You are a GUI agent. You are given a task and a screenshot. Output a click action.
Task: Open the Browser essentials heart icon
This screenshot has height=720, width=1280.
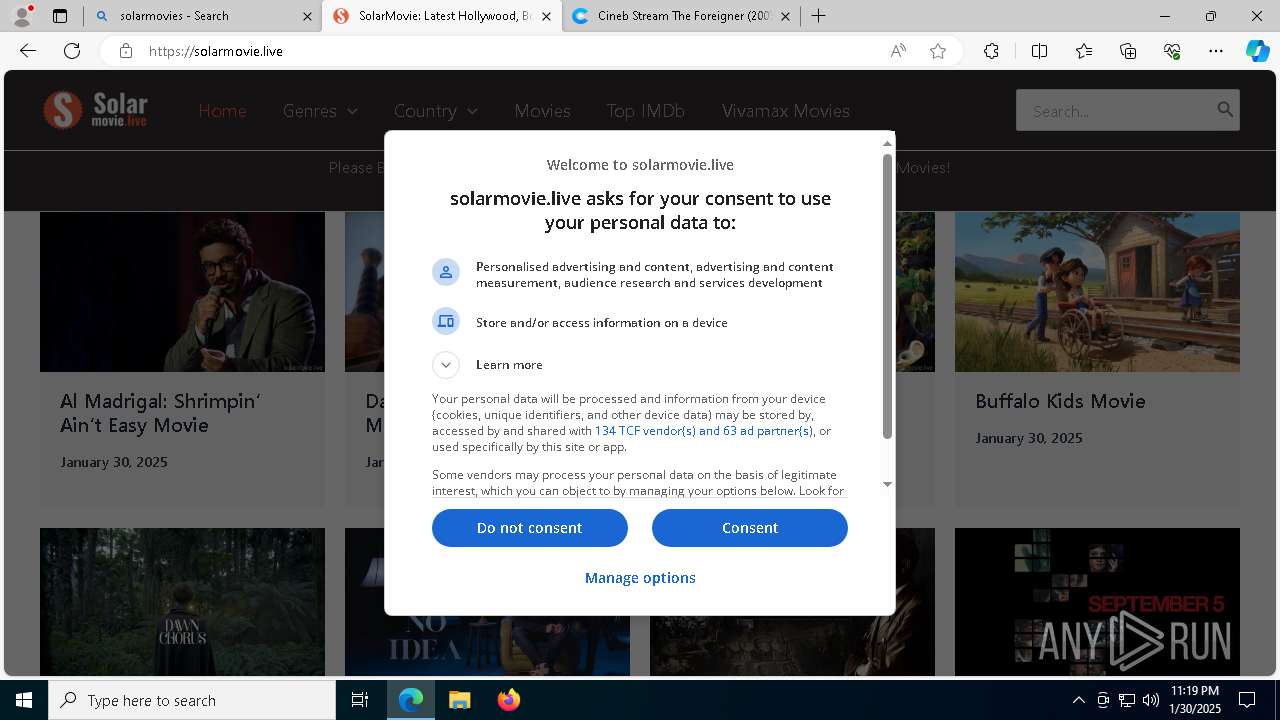1172,51
